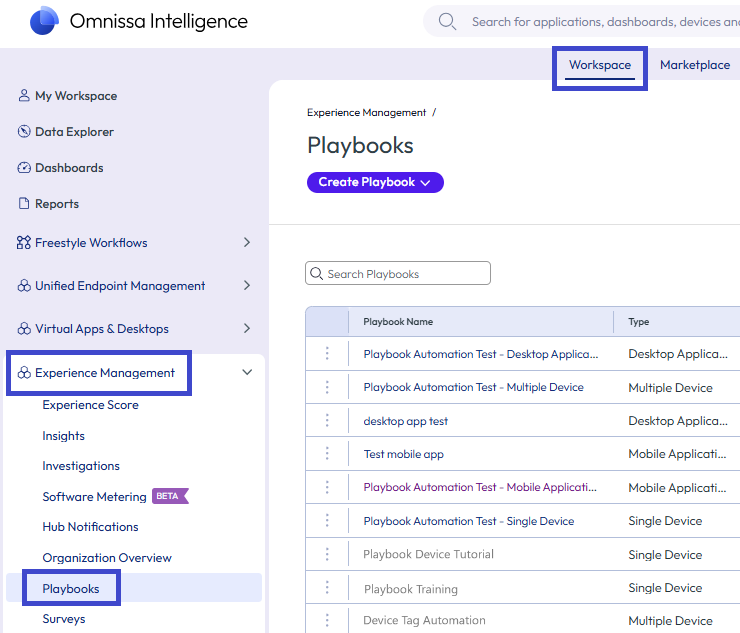Select Playbooks in the sidebar

[71, 589]
